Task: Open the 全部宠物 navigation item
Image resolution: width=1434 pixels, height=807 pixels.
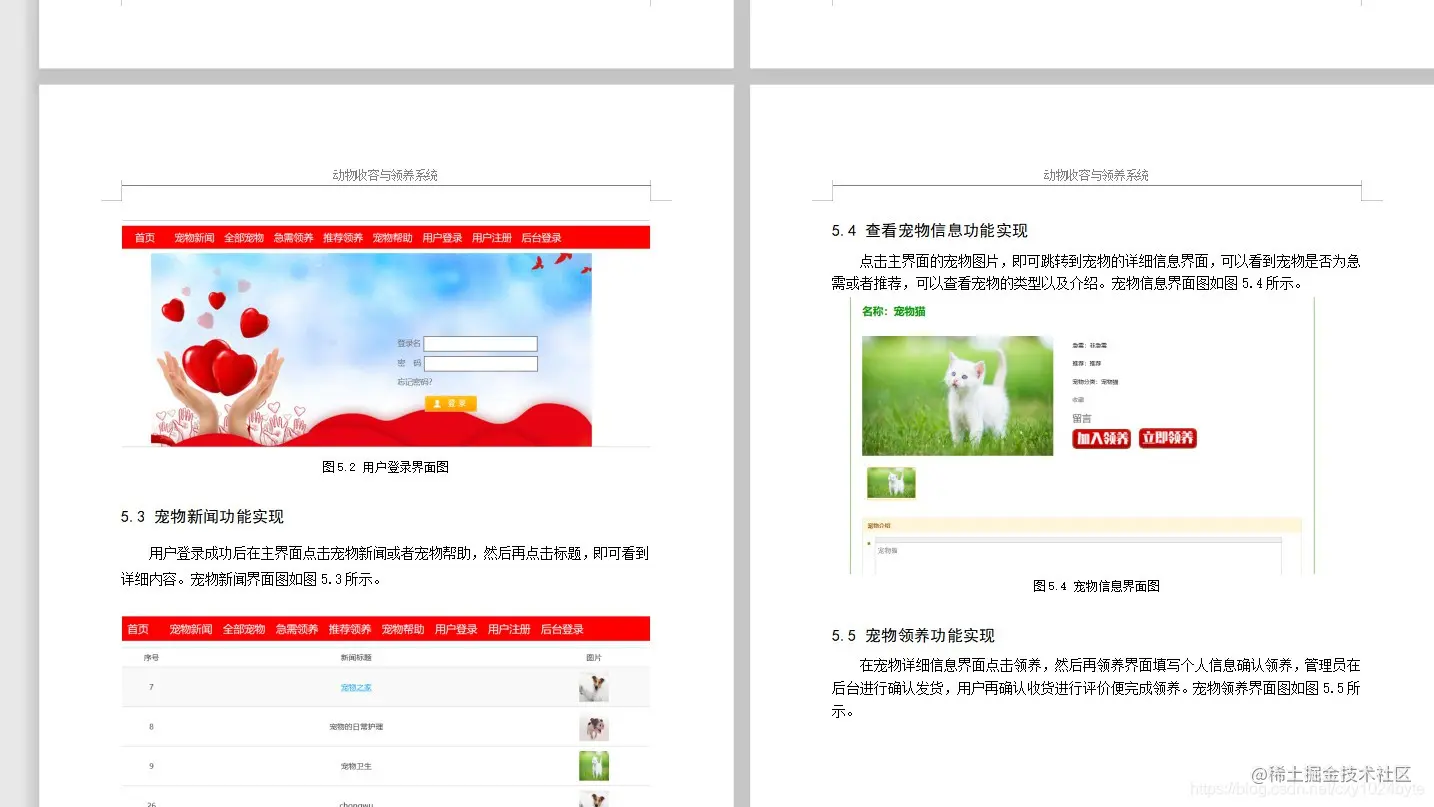Action: [243, 237]
